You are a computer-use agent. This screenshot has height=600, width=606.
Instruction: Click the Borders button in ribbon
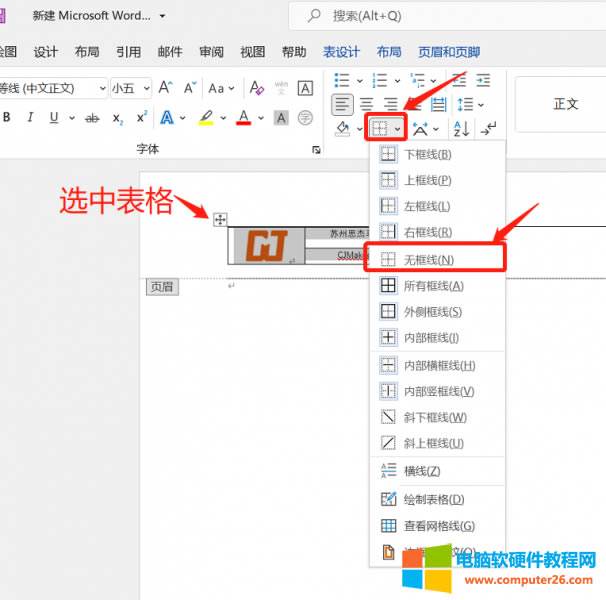(x=380, y=128)
